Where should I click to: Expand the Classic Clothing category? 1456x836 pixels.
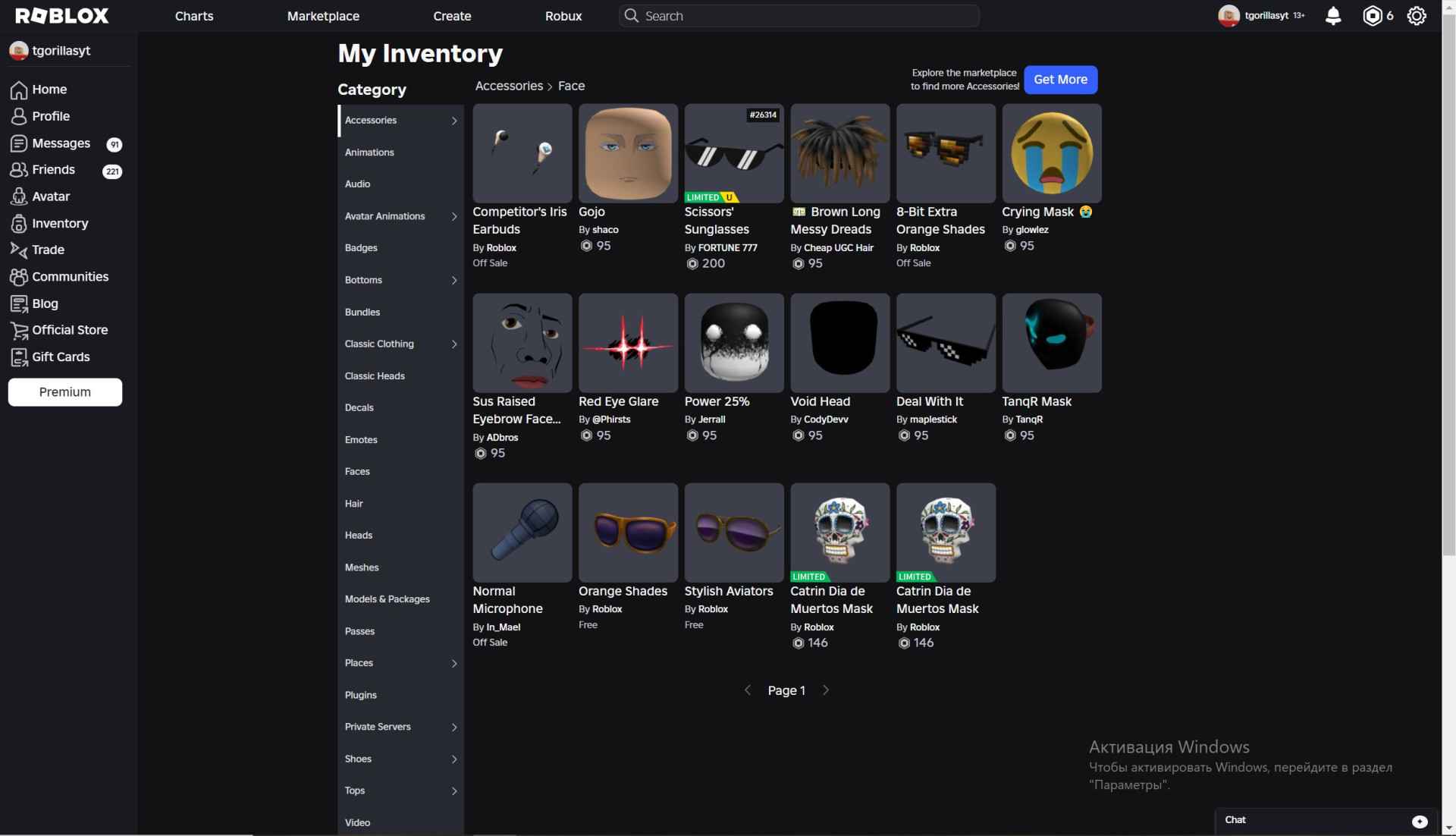coord(454,344)
